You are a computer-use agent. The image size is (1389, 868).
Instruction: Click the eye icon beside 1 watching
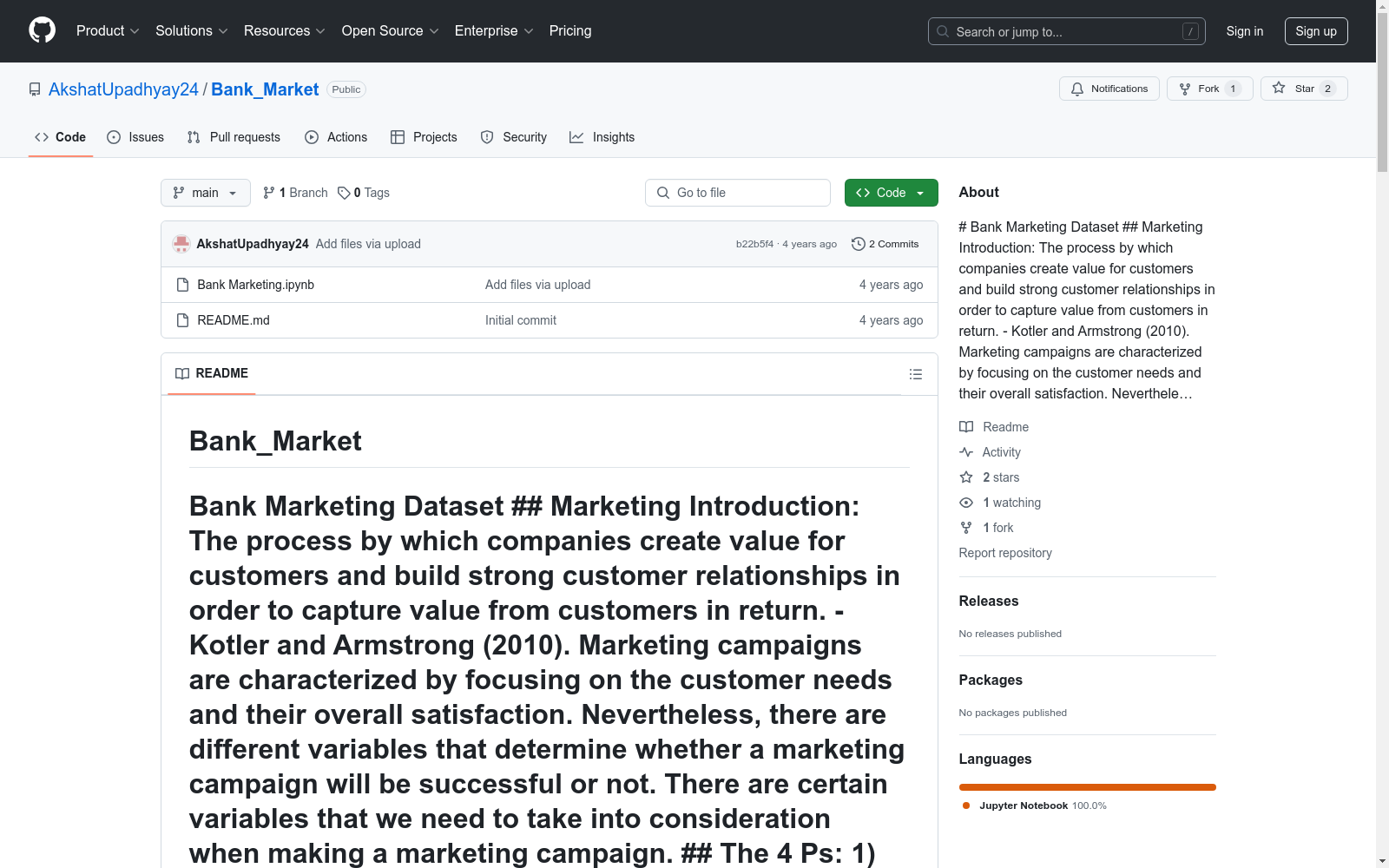click(966, 503)
